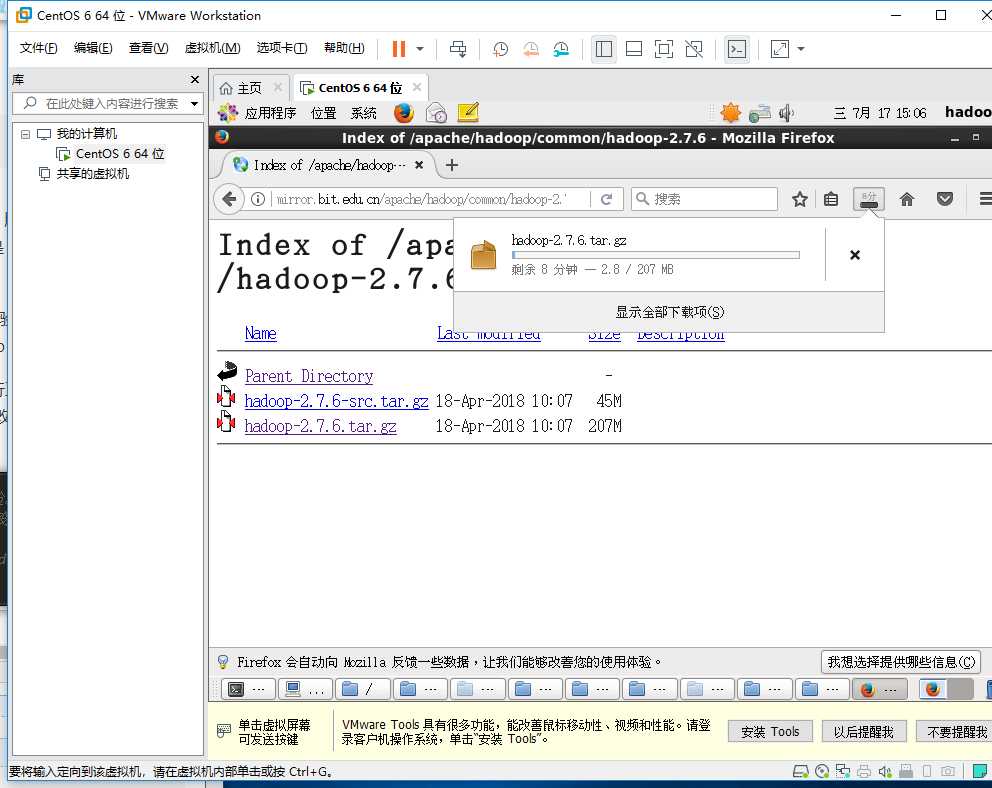992x788 pixels.
Task: Toggle the console view icon in VMware toolbar
Action: tap(737, 49)
